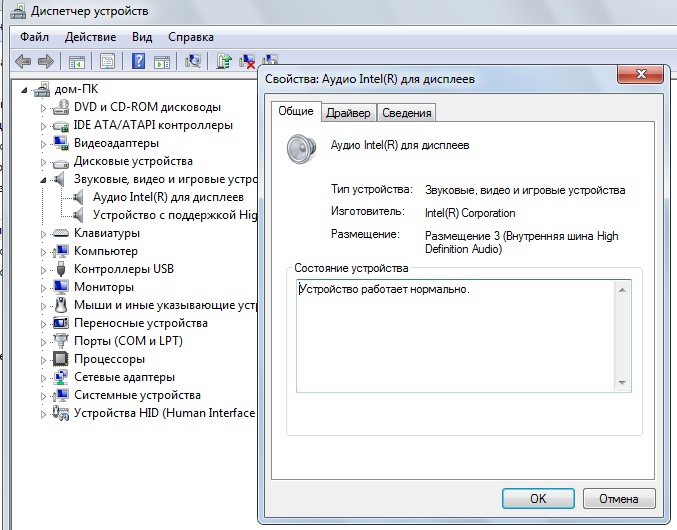The width and height of the screenshot is (677, 530).
Task: Click the Процессоры chip icon
Action: click(60, 359)
